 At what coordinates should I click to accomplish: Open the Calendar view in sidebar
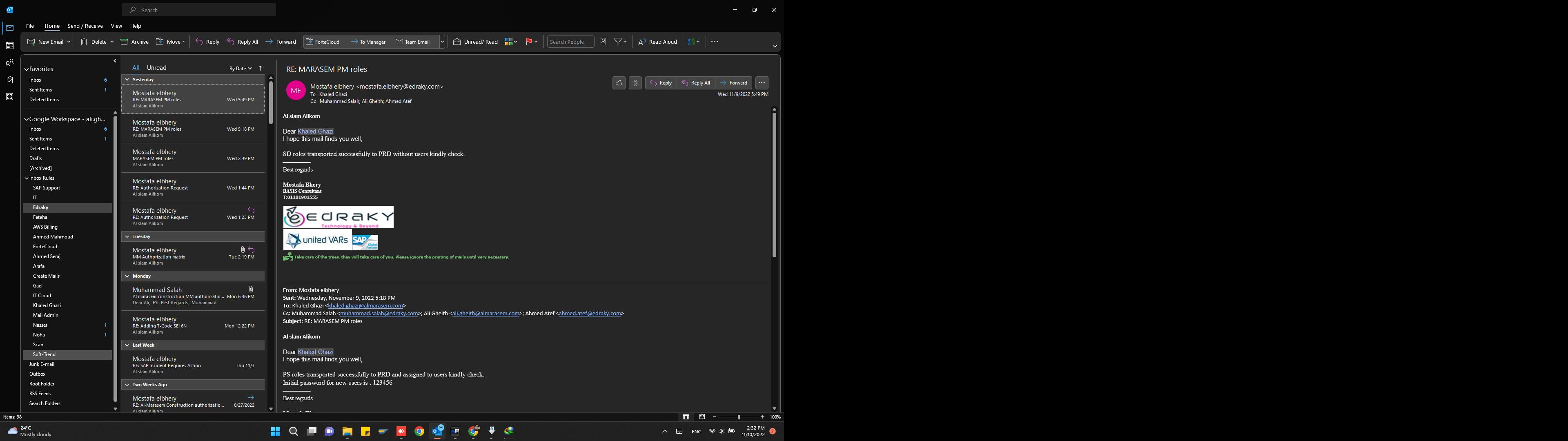(10, 46)
